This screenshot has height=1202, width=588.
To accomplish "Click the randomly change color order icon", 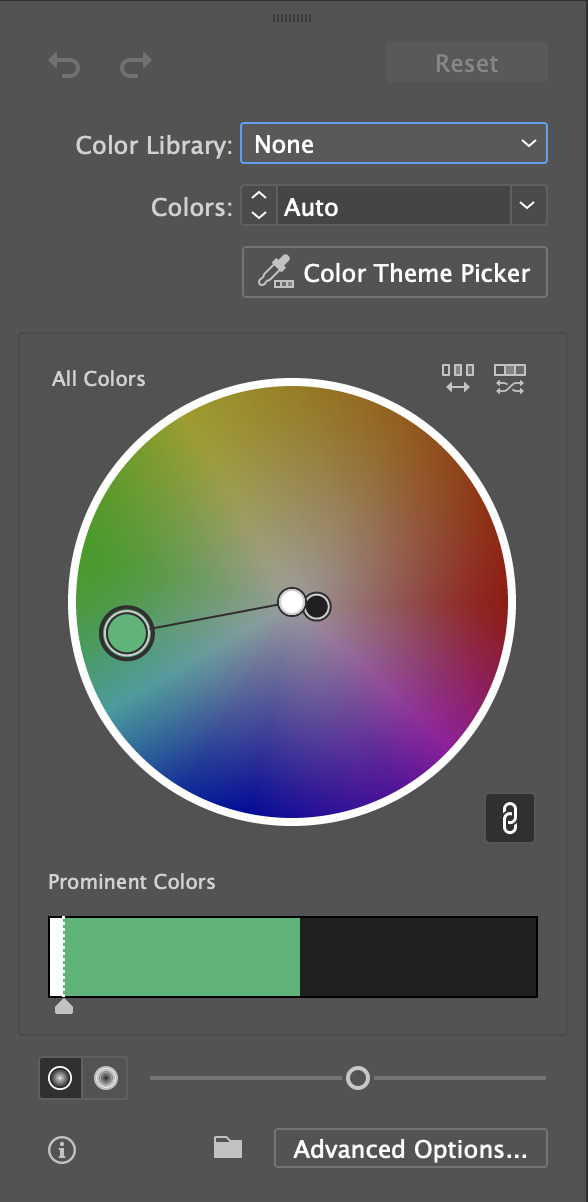I will [510, 378].
